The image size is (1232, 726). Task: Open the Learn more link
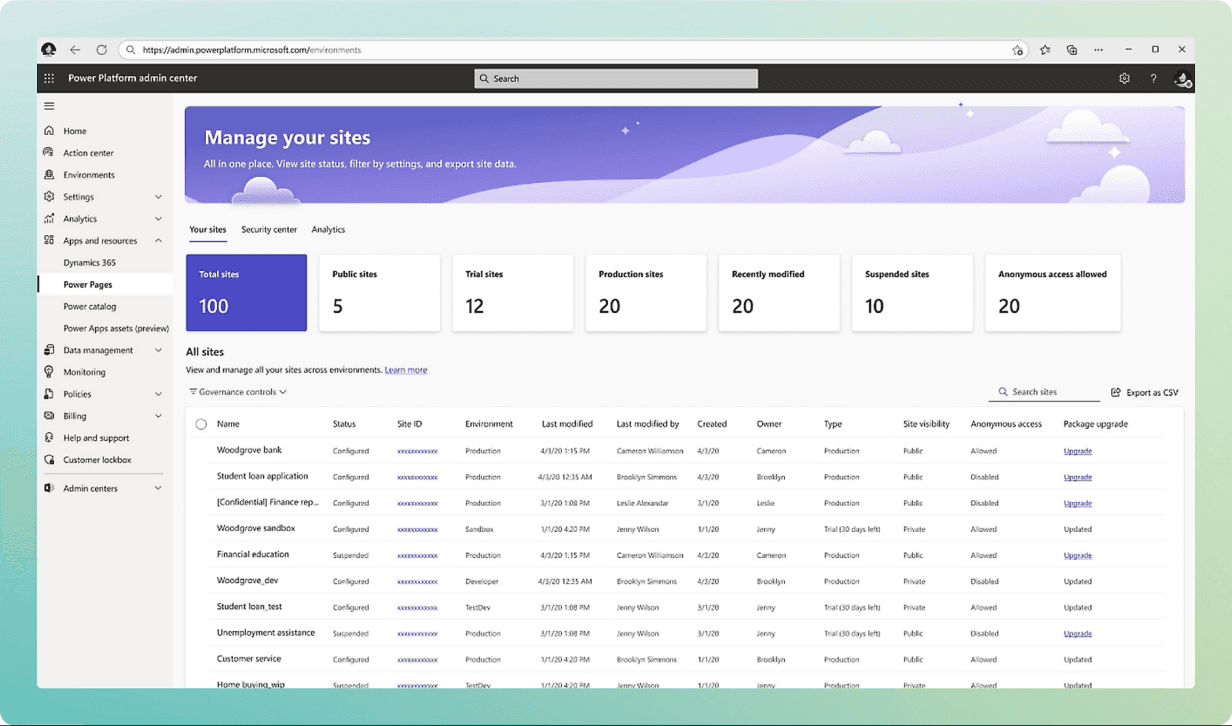click(406, 370)
